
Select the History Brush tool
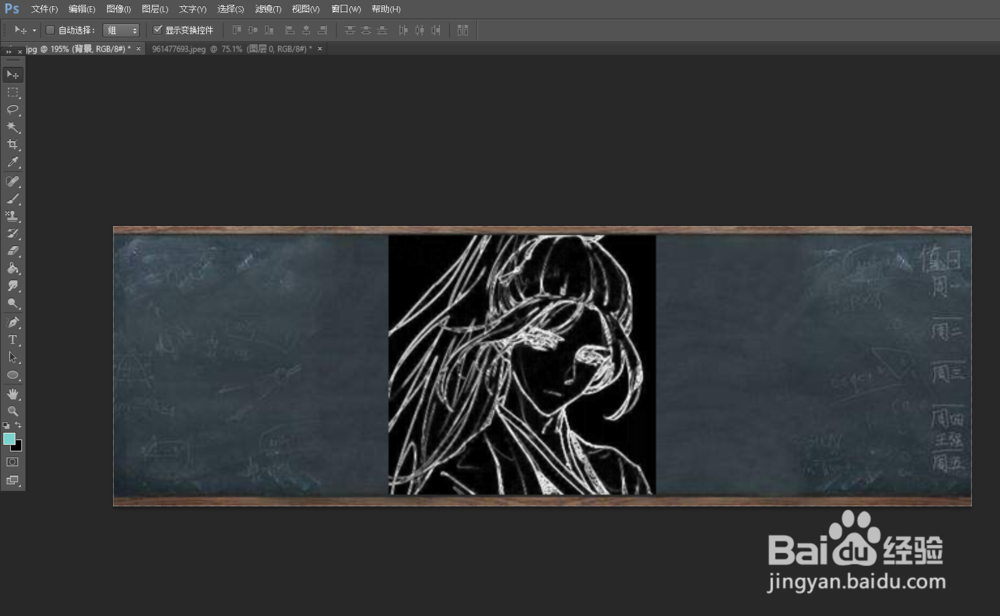click(13, 234)
